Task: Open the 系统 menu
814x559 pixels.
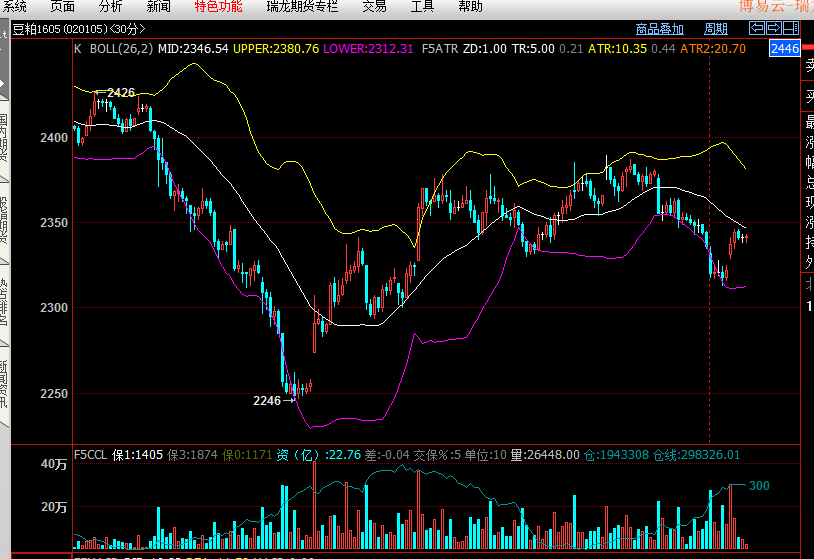Action: [16, 6]
